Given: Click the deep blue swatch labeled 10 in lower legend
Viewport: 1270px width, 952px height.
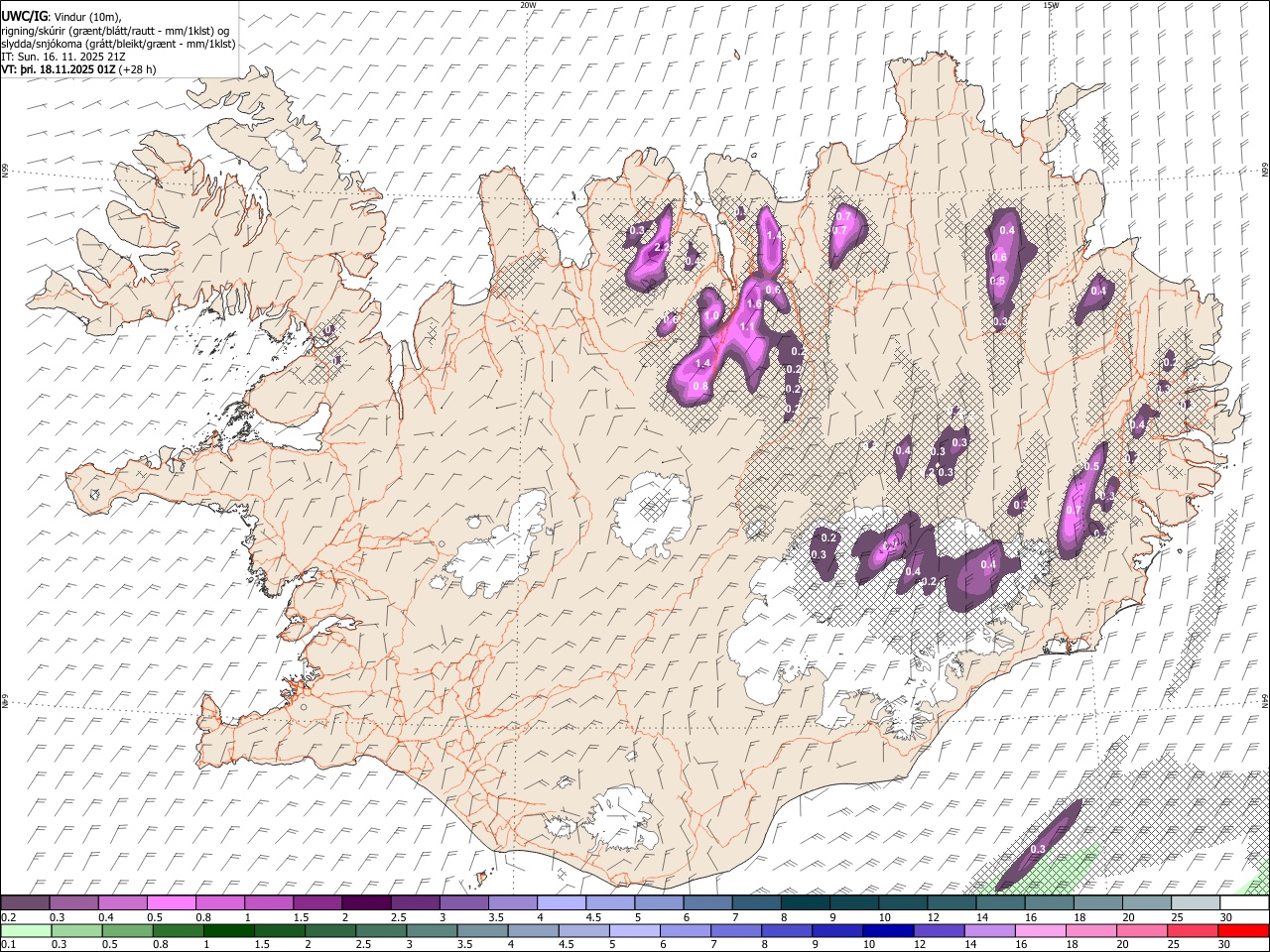Looking at the screenshot, I should point(886,930).
